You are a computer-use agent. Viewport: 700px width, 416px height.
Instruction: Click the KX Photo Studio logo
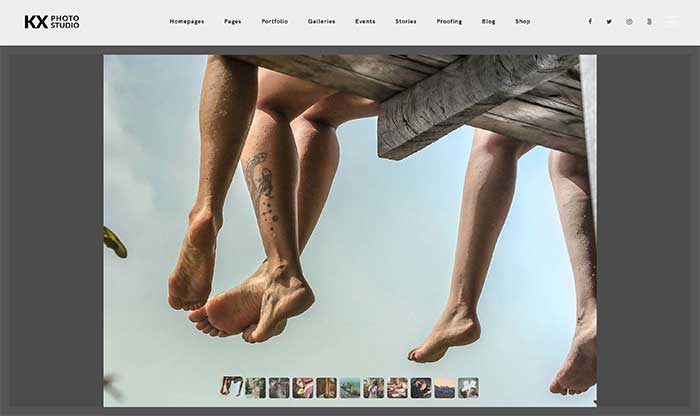[x=52, y=21]
